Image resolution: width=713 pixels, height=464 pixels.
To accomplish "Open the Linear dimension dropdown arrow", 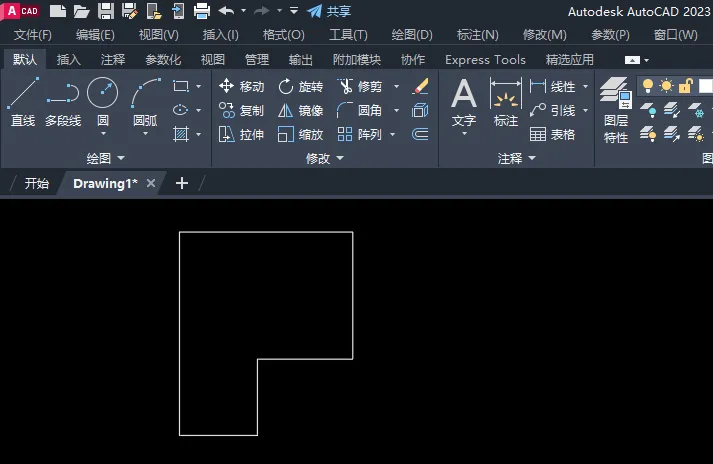I will (585, 86).
